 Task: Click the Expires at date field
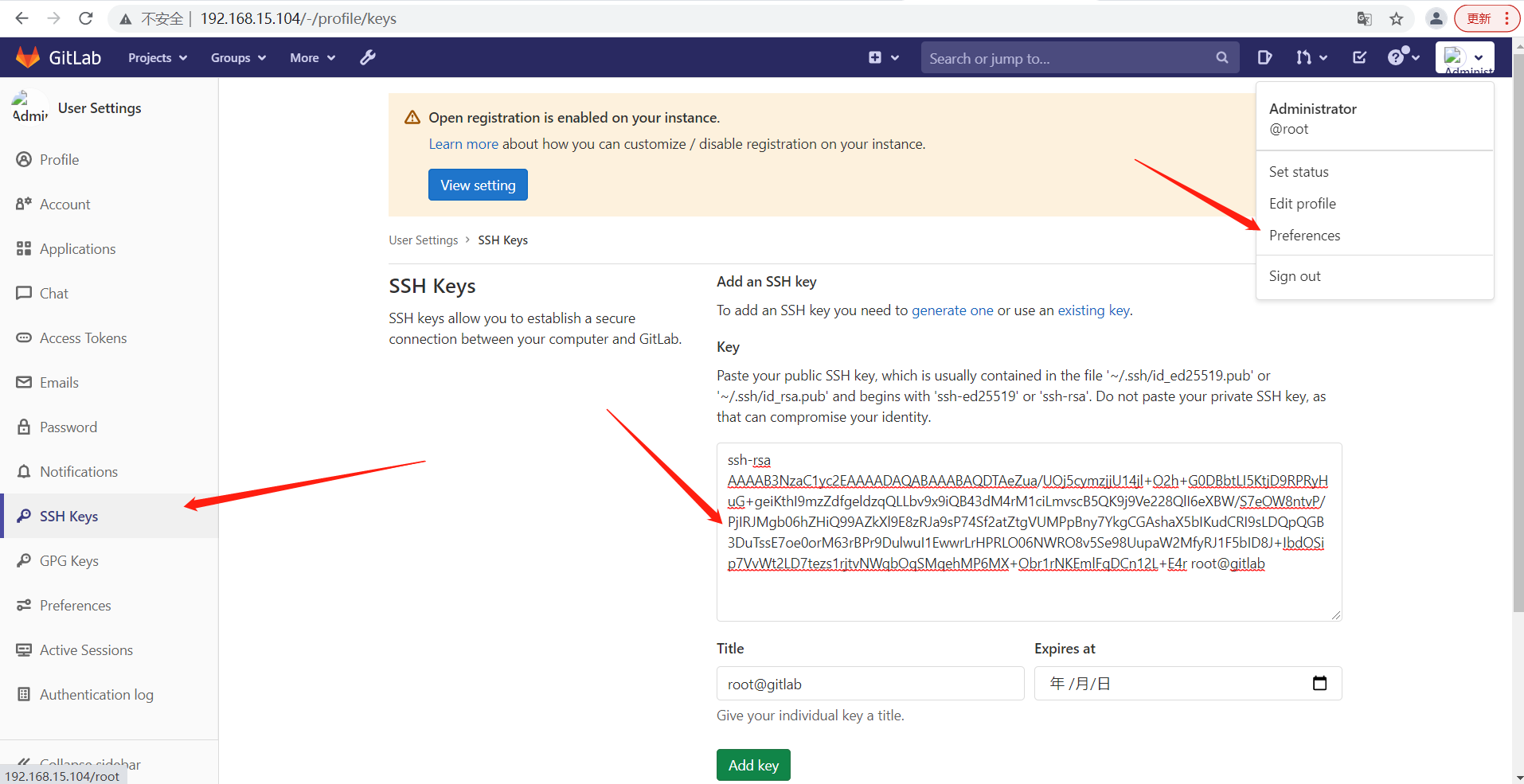[x=1188, y=683]
